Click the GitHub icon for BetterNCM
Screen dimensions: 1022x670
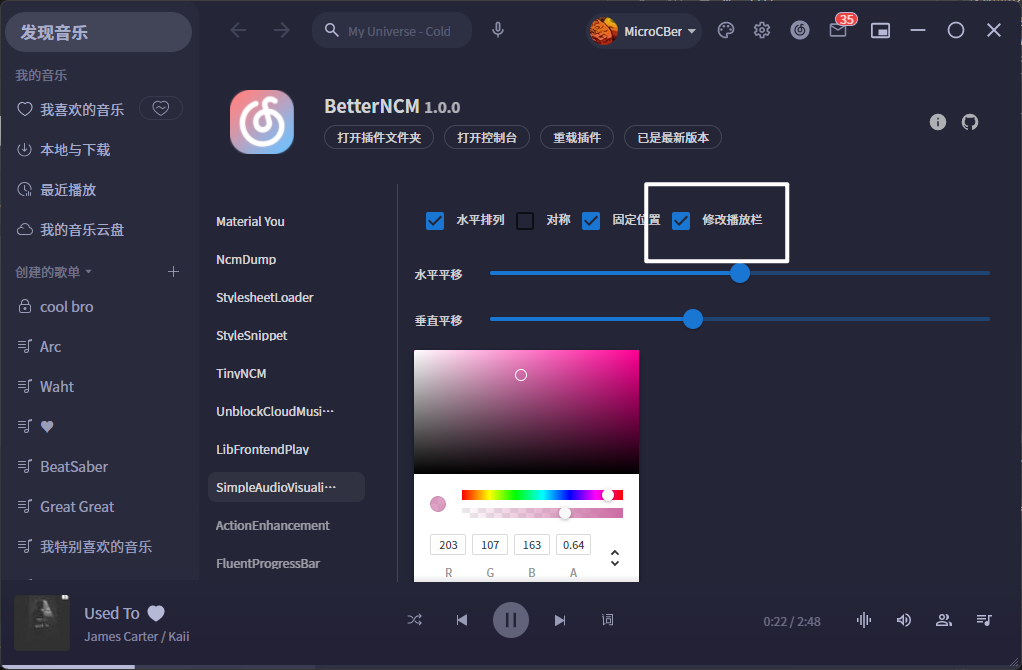(969, 122)
